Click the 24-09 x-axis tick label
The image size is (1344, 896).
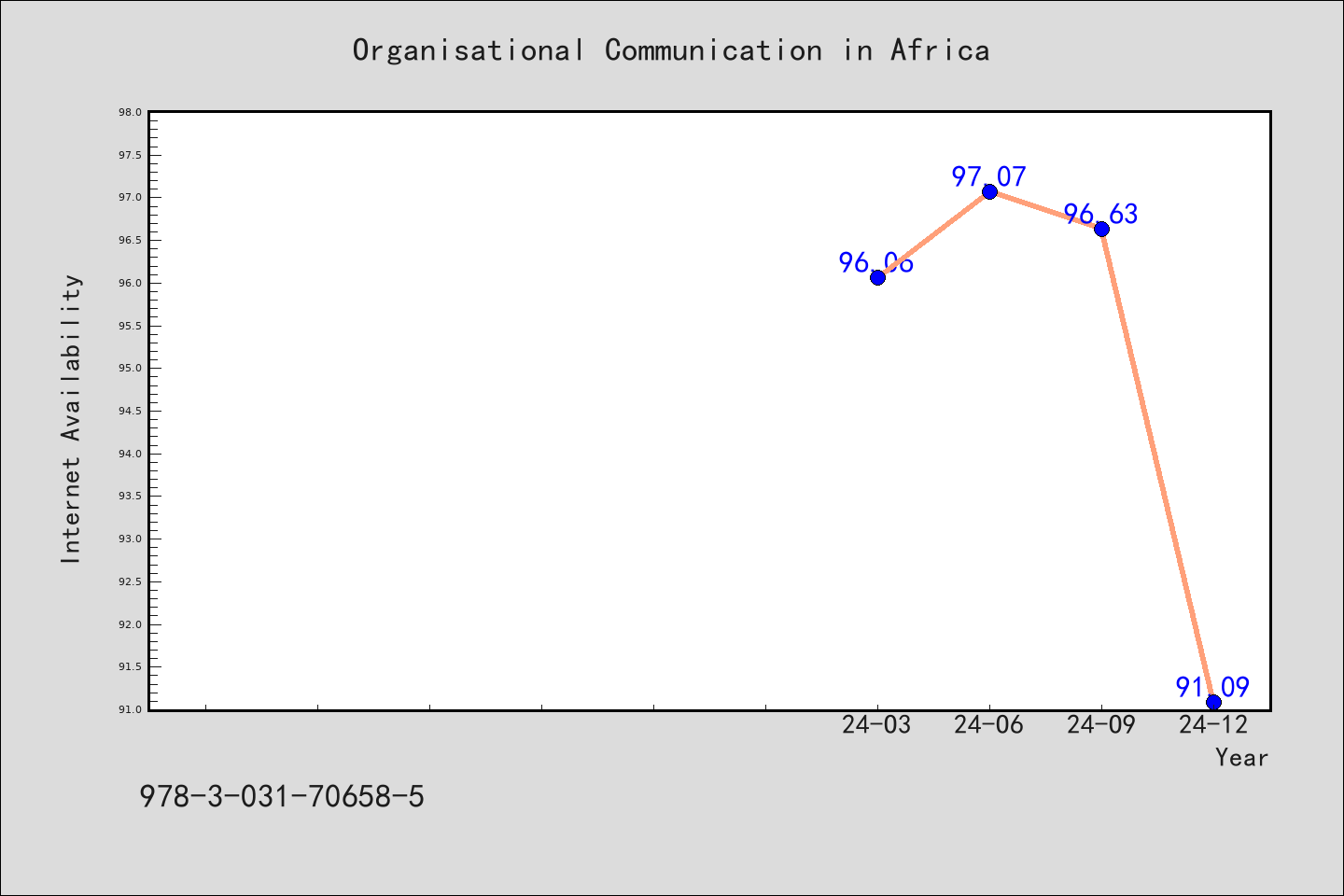(x=1100, y=724)
